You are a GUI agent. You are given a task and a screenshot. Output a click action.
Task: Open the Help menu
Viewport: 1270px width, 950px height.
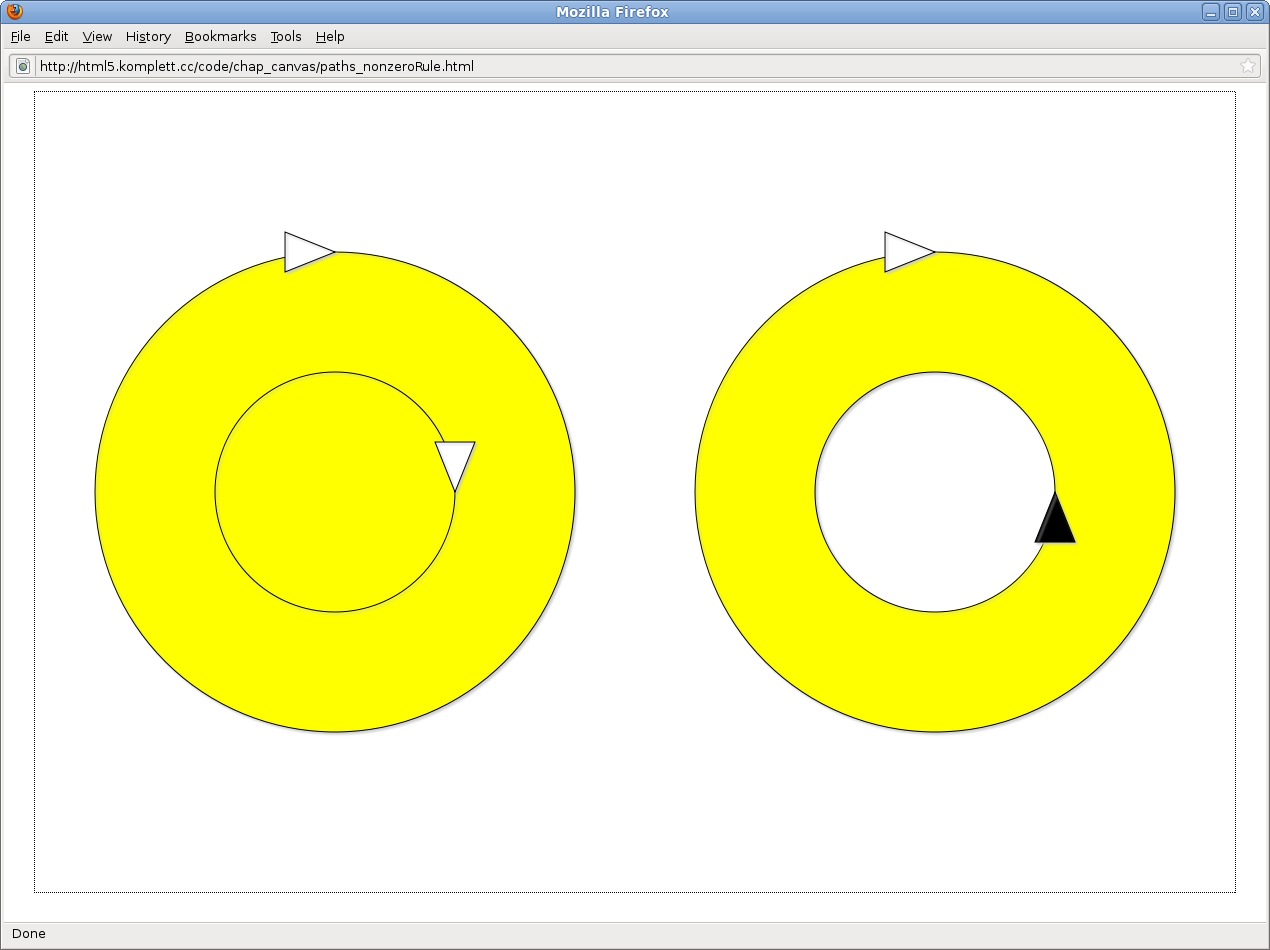pyautogui.click(x=330, y=36)
